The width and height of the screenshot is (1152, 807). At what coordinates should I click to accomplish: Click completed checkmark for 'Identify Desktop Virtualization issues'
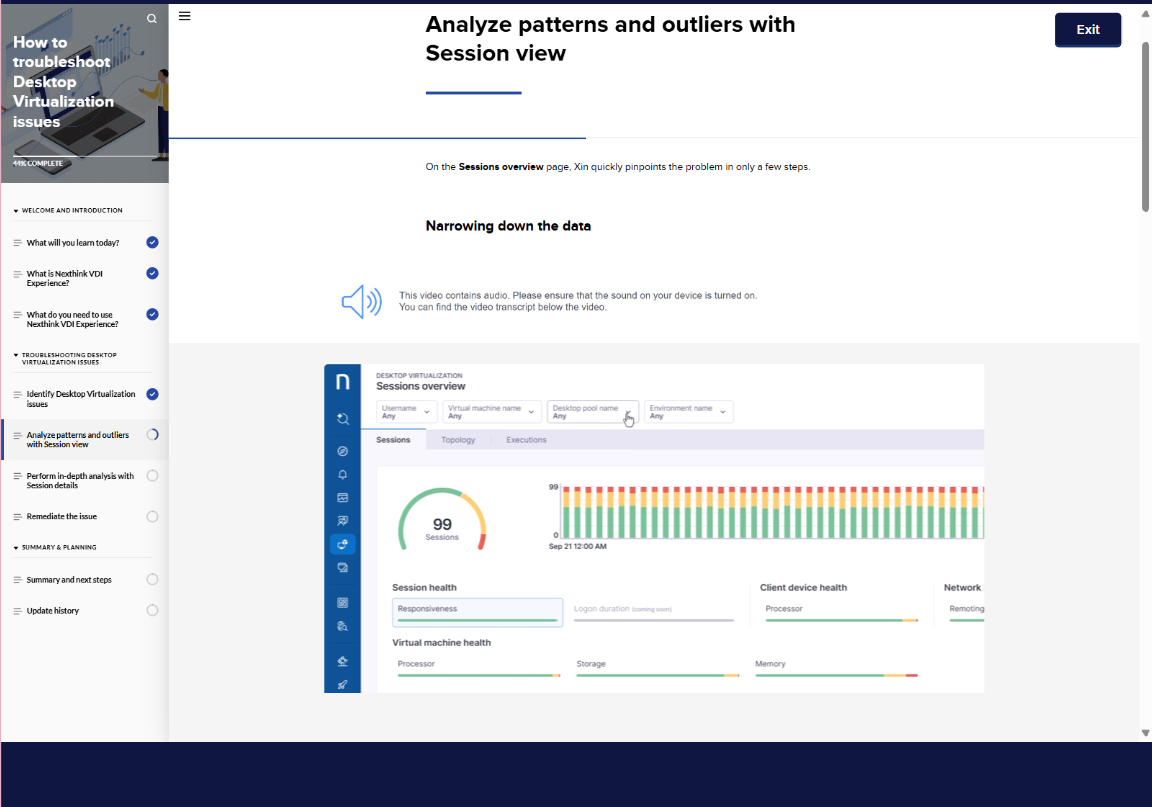[x=152, y=394]
